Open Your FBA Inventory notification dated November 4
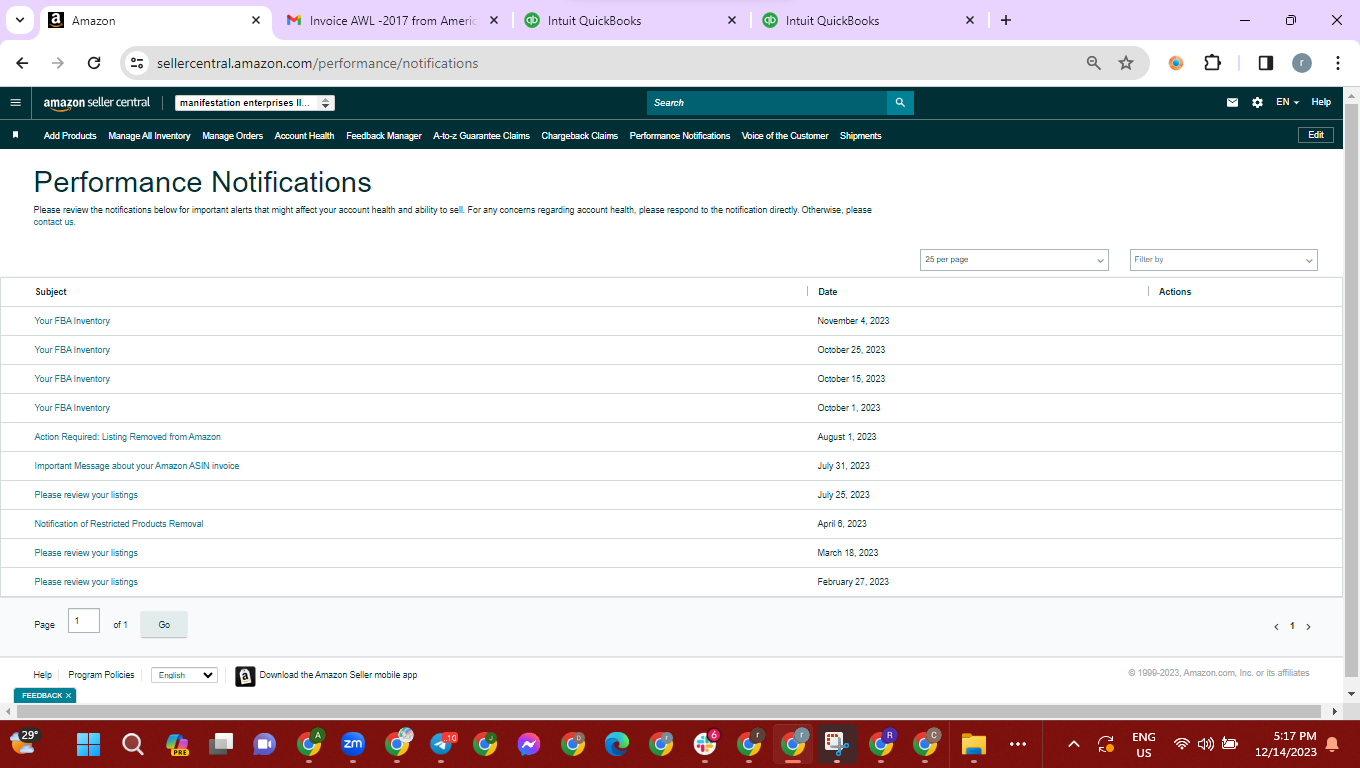This screenshot has width=1360, height=768. click(x=72, y=321)
